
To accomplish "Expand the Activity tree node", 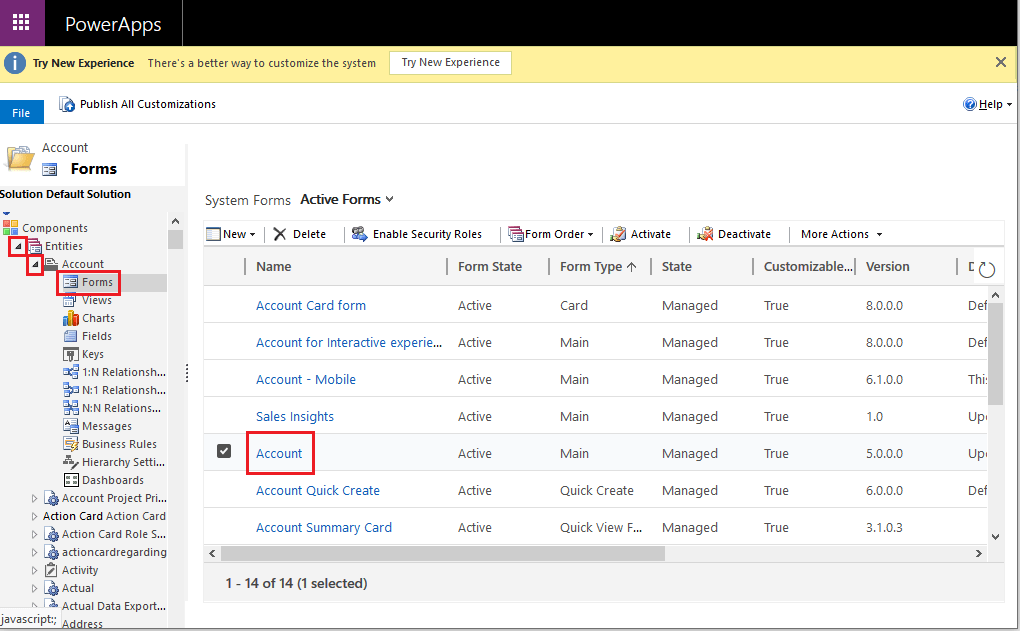I will tap(34, 571).
